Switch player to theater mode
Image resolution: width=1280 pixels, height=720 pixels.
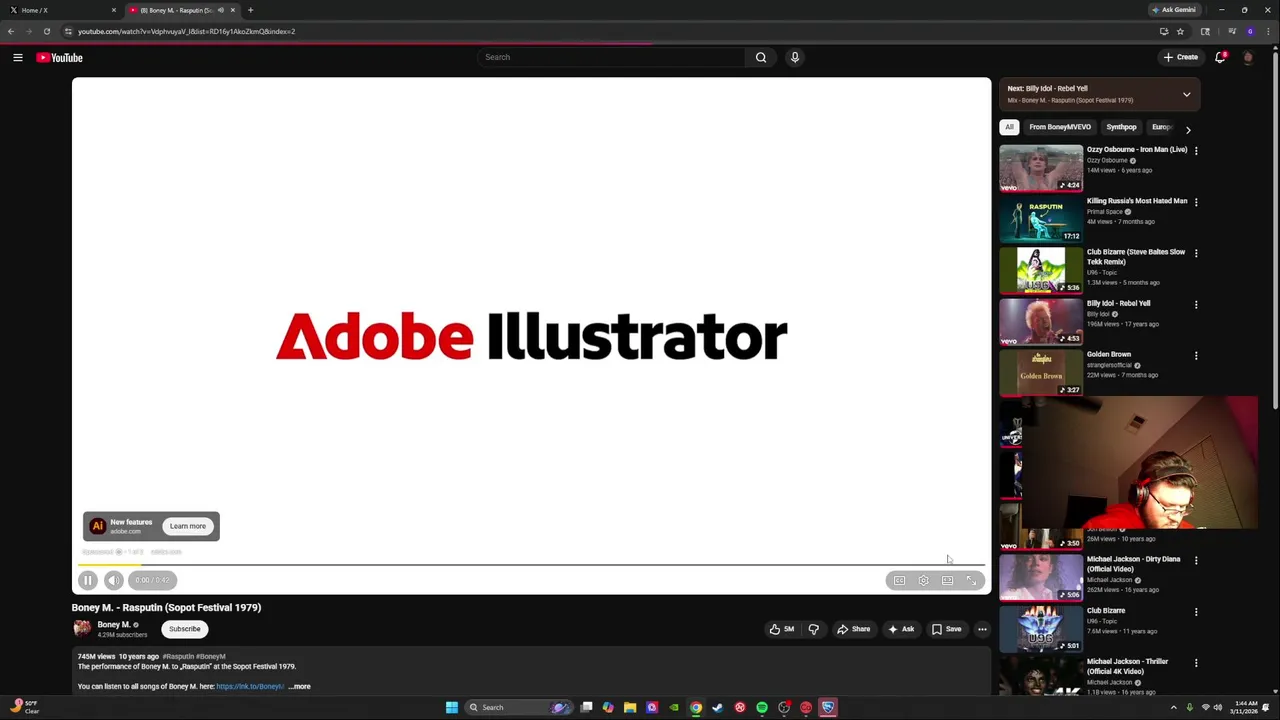[947, 580]
